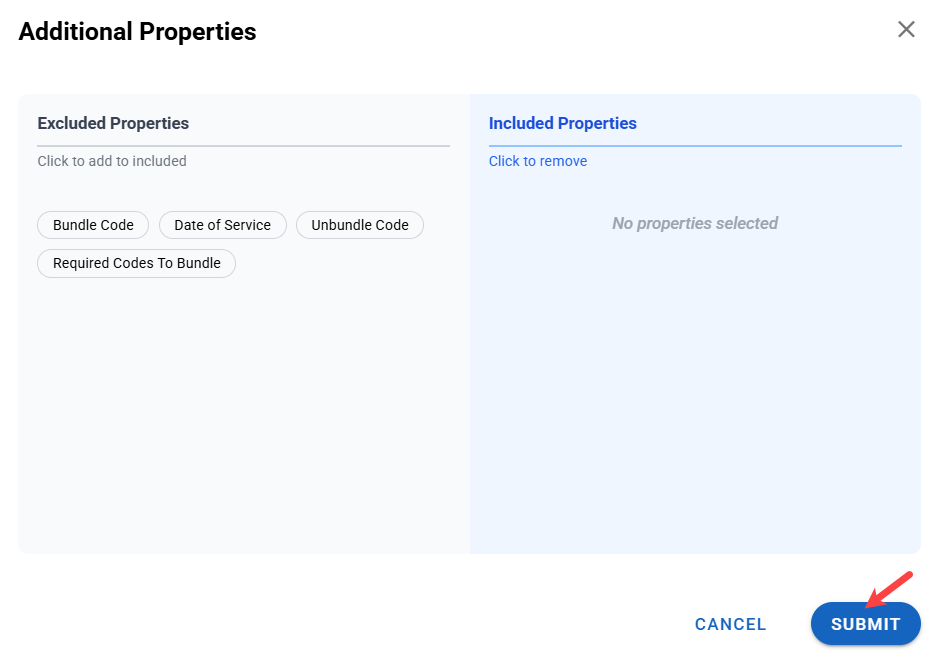Image resolution: width=936 pixels, height=660 pixels.
Task: Close the Additional Properties dialog
Action: [906, 30]
